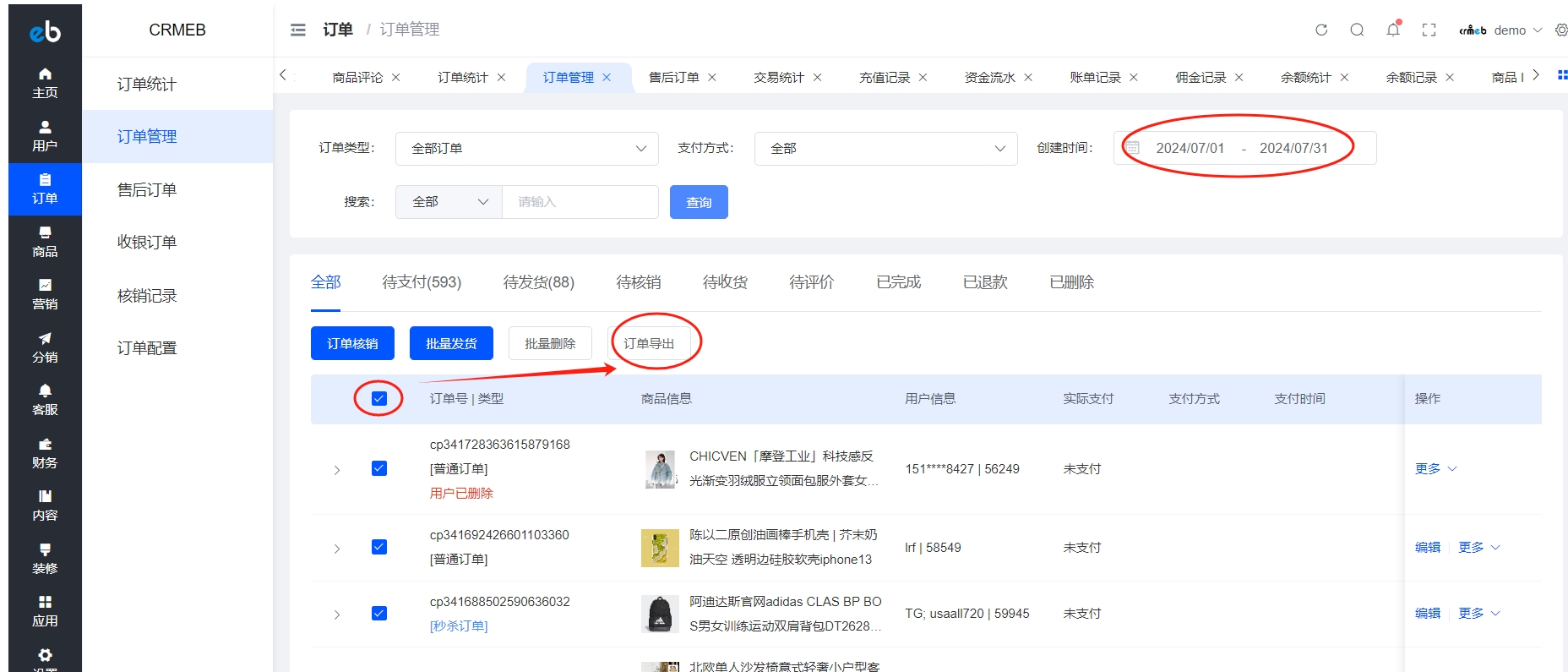Image resolution: width=1568 pixels, height=672 pixels.
Task: Switch to 已完成 status tab
Action: [898, 281]
